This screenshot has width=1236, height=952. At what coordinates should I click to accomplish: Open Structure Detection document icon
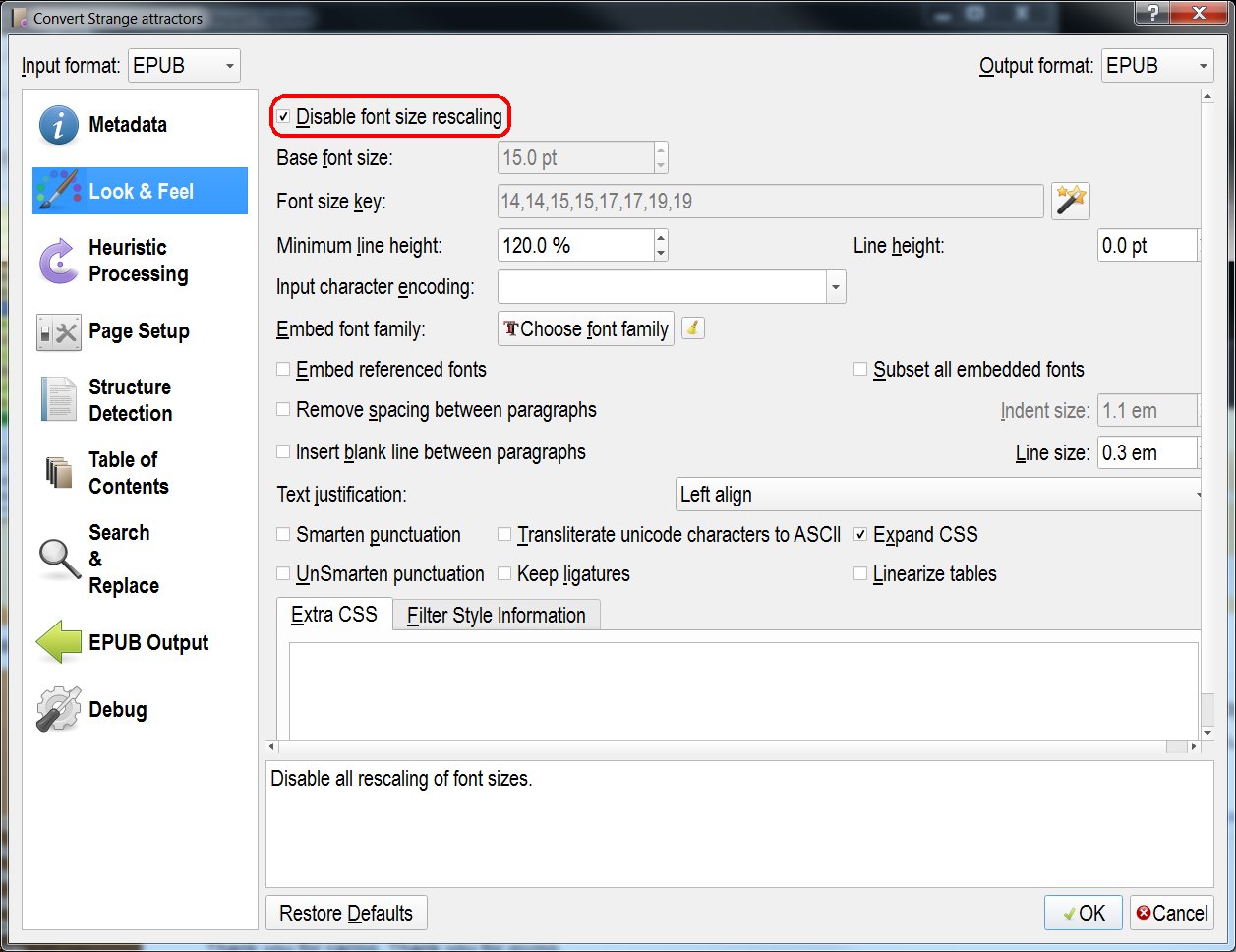(58, 399)
